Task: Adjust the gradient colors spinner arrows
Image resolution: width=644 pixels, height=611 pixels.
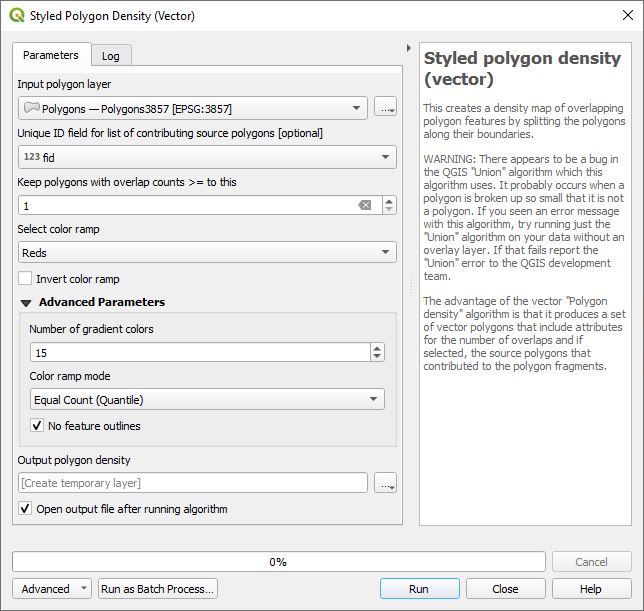Action: click(x=377, y=352)
